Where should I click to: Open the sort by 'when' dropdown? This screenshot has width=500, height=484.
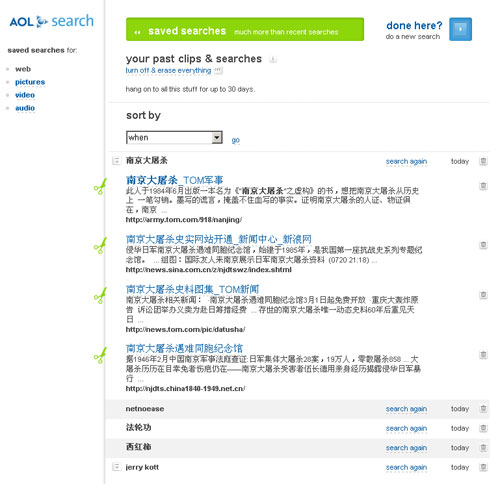click(174, 137)
